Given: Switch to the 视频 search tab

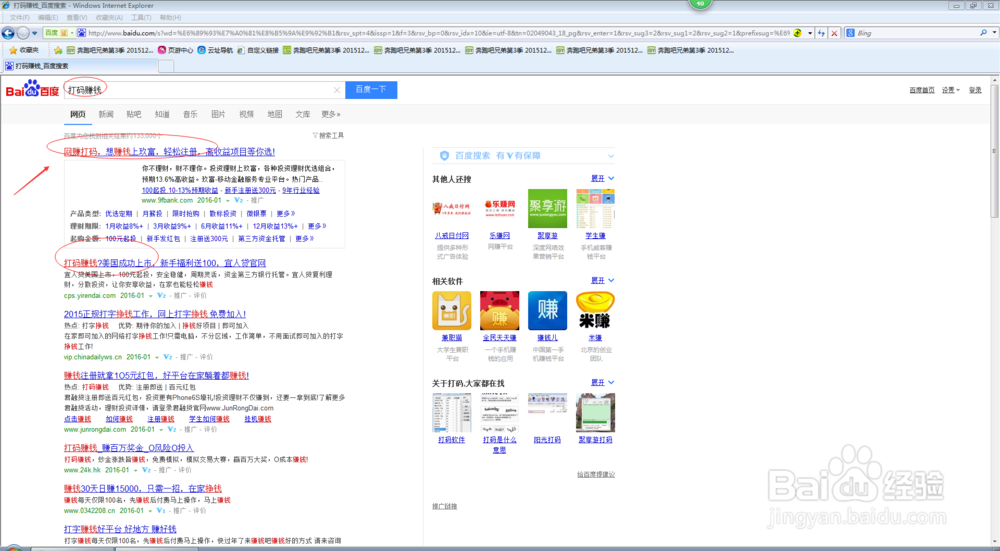Looking at the screenshot, I should pos(246,114).
